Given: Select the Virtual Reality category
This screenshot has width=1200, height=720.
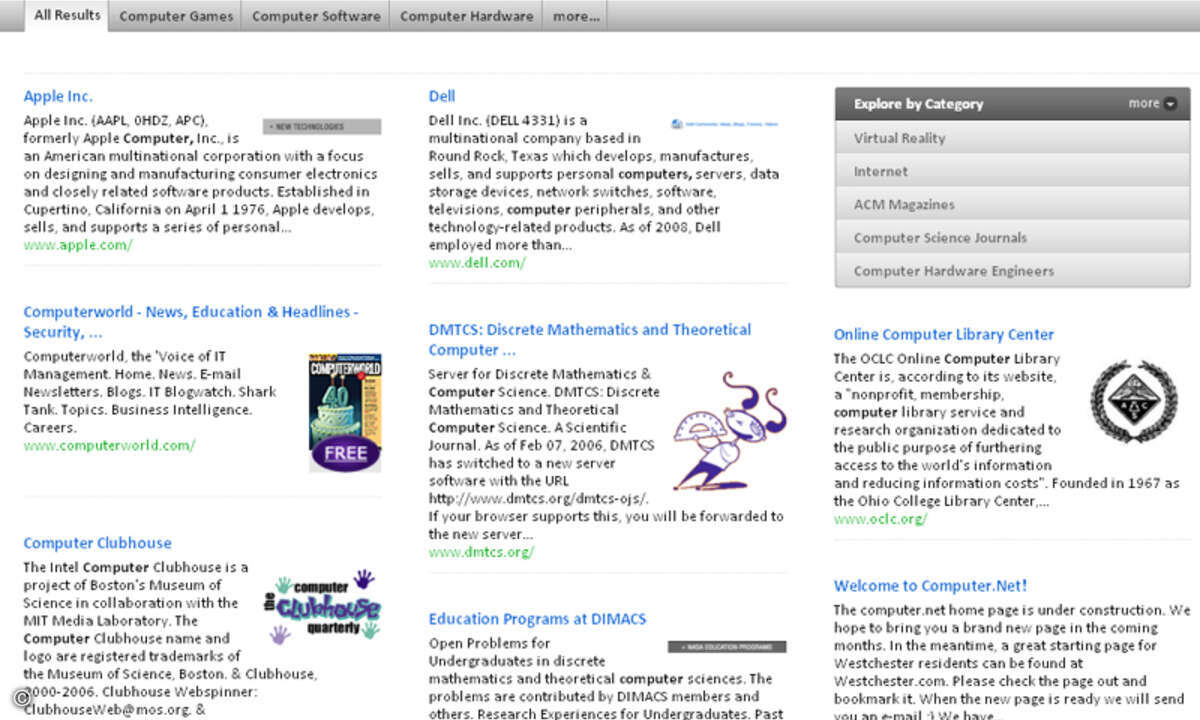Looking at the screenshot, I should pos(1013,138).
